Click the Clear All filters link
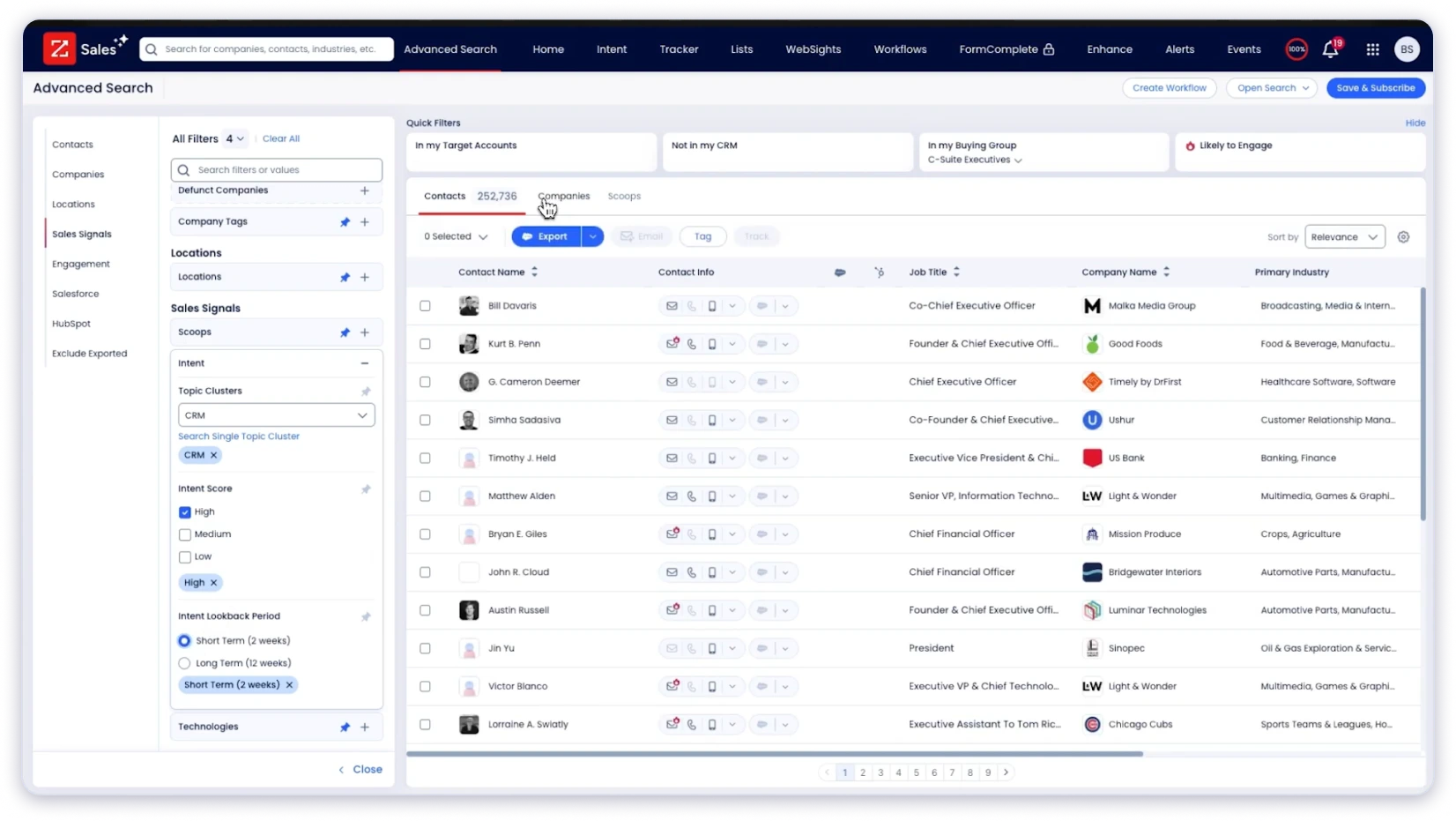This screenshot has height=821, width=1456. coord(280,138)
